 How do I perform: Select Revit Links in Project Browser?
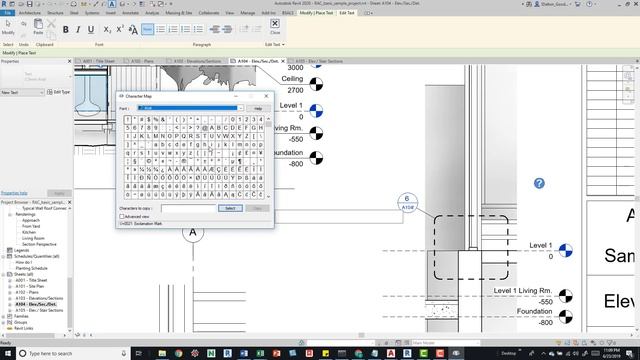click(24, 328)
